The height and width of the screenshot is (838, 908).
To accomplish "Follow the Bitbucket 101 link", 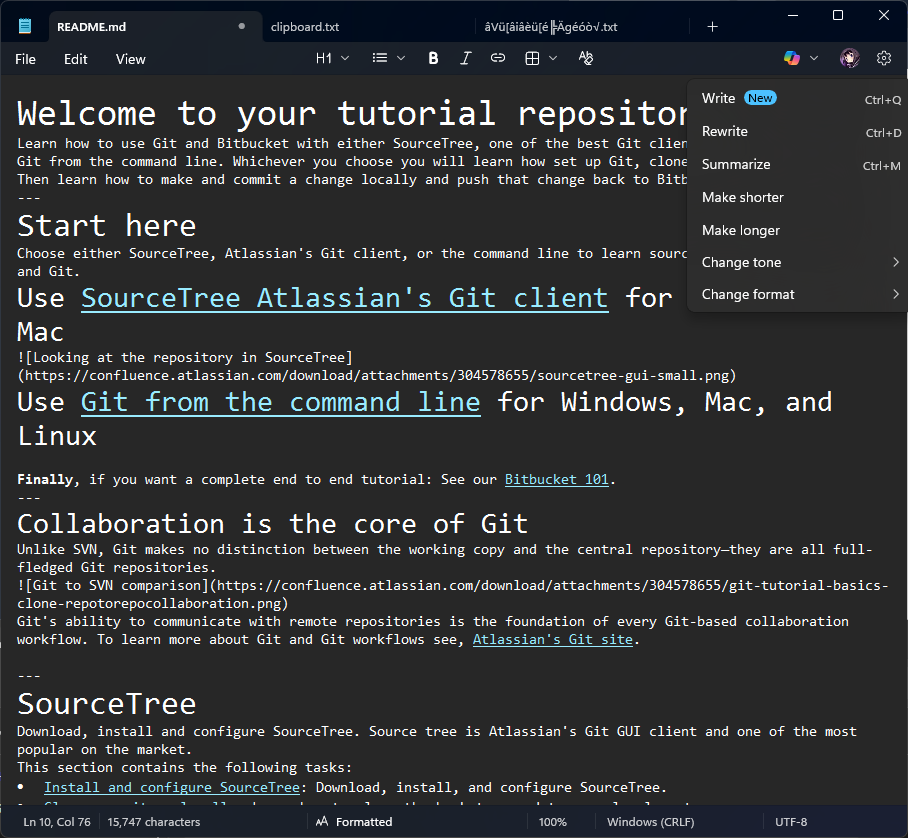I will pyautogui.click(x=556, y=480).
